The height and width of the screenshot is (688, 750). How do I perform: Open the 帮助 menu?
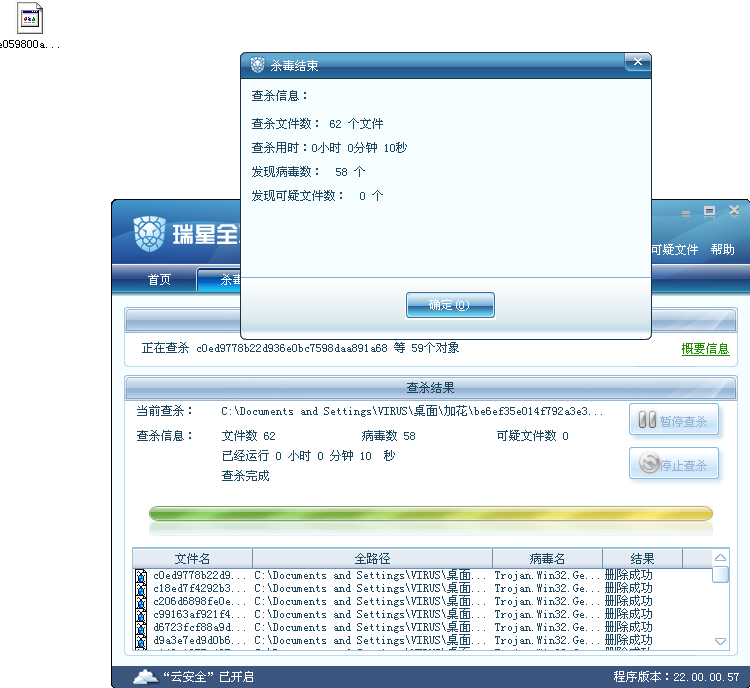722,250
